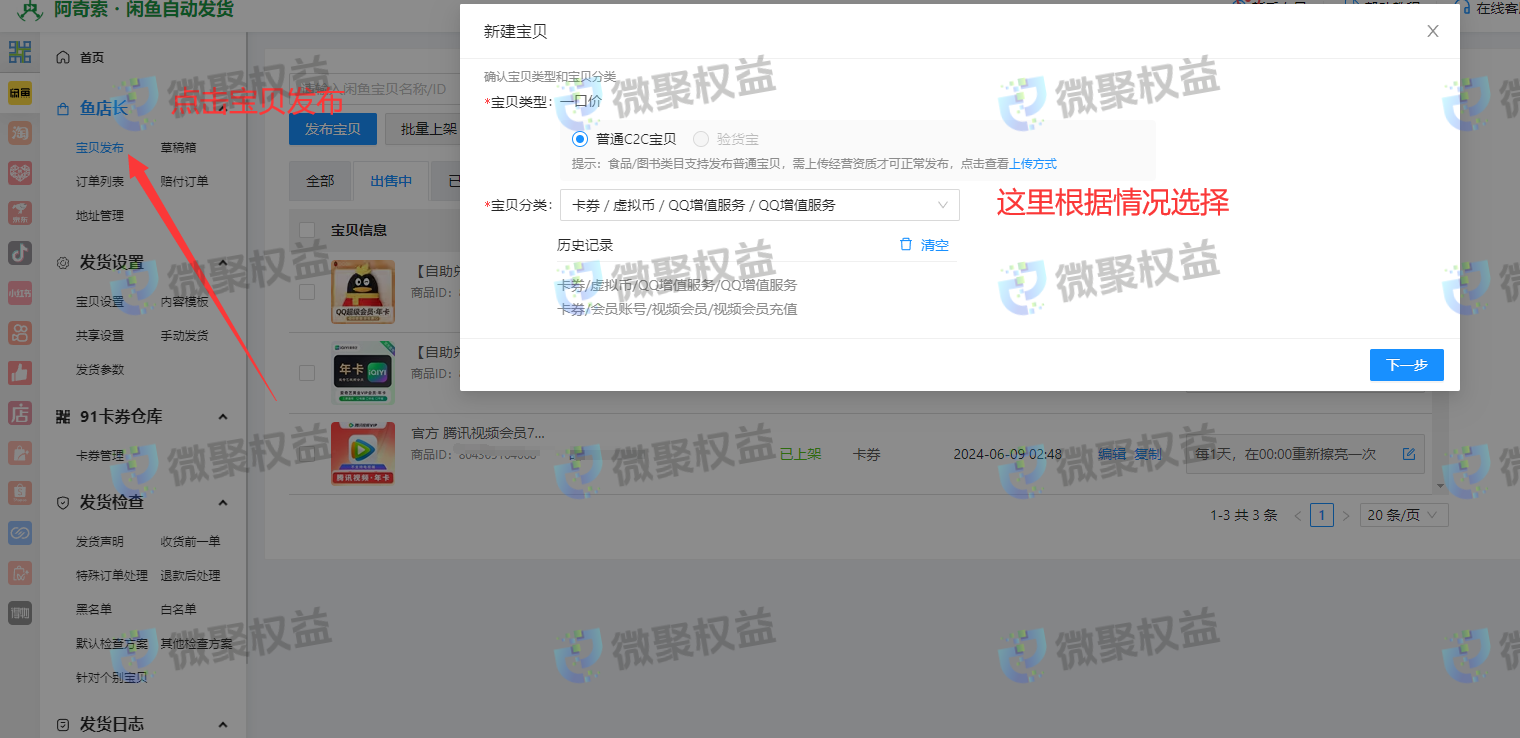
Task: Select the 店 shop icon in sidebar
Action: (x=20, y=412)
